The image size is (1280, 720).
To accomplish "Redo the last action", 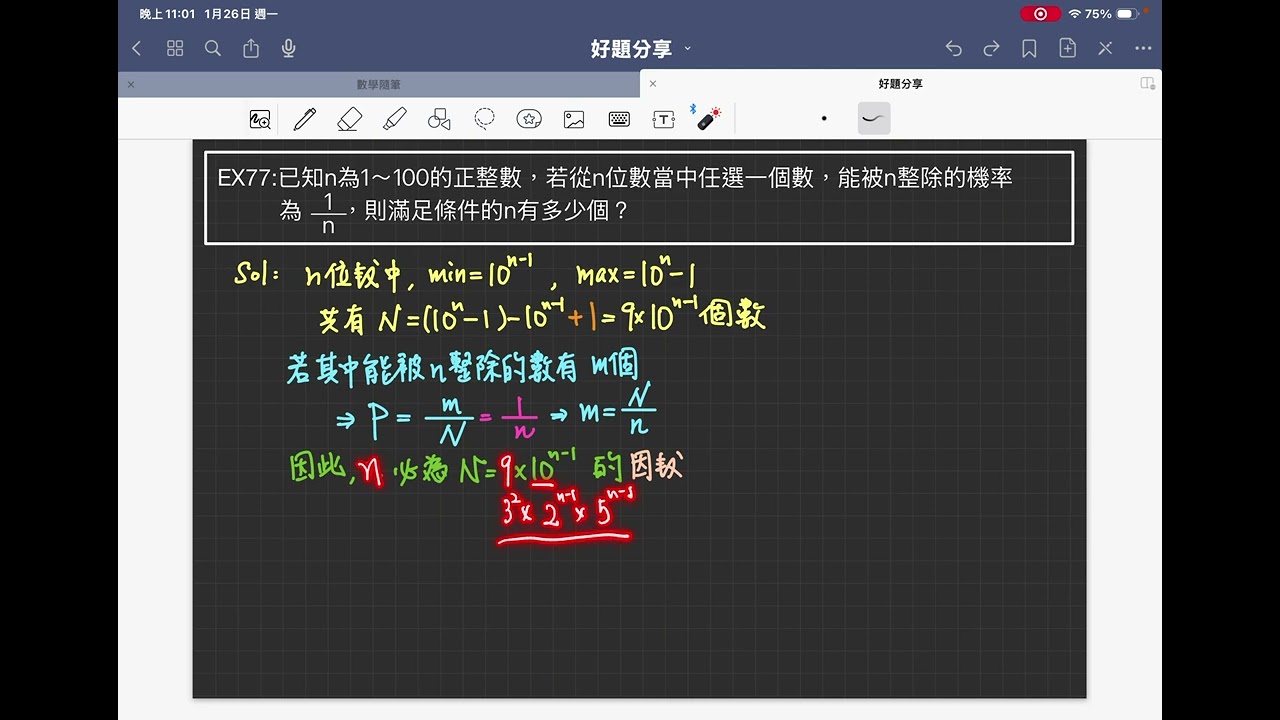I will coord(991,48).
